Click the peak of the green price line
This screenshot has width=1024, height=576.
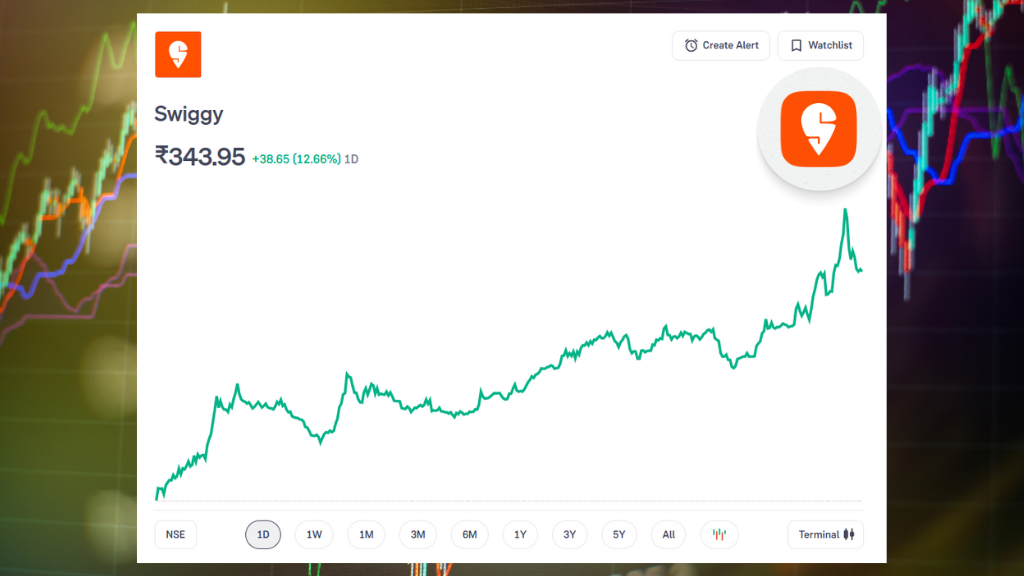pyautogui.click(x=845, y=210)
